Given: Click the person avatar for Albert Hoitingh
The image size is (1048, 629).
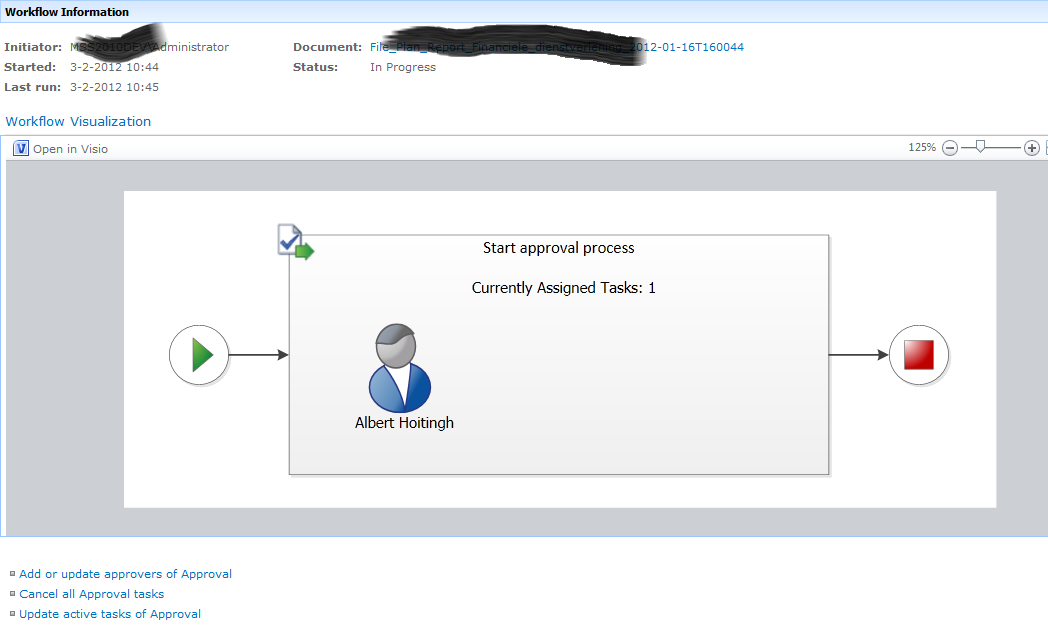Looking at the screenshot, I should click(x=400, y=367).
